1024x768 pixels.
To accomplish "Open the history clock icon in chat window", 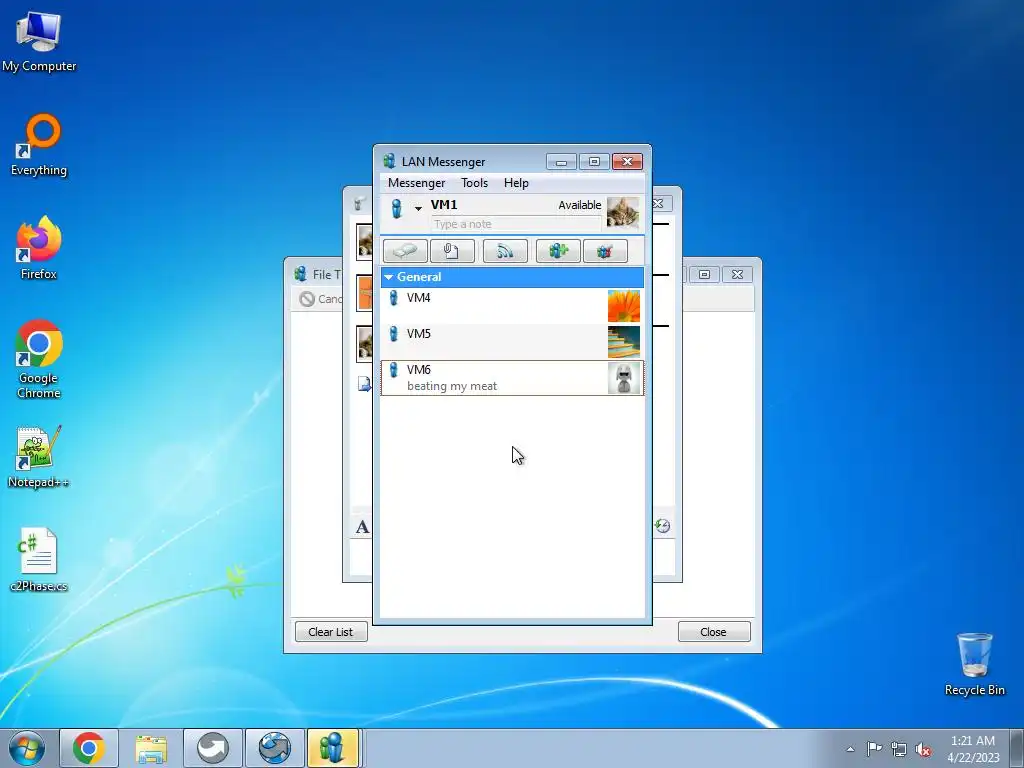I will [662, 526].
